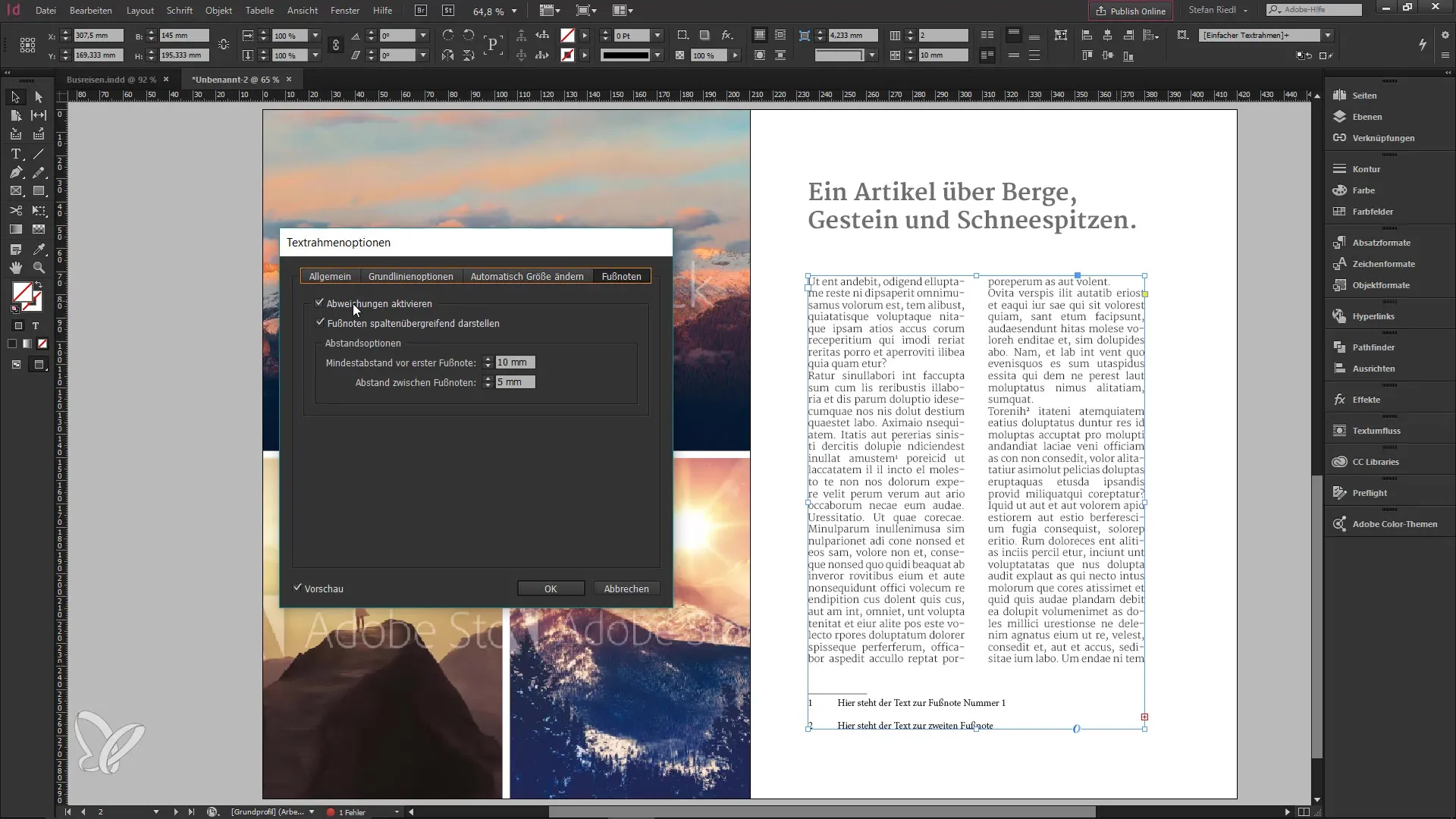Screen dimensions: 1456x819
Task: Select the Pencil tool
Action: coord(39,173)
